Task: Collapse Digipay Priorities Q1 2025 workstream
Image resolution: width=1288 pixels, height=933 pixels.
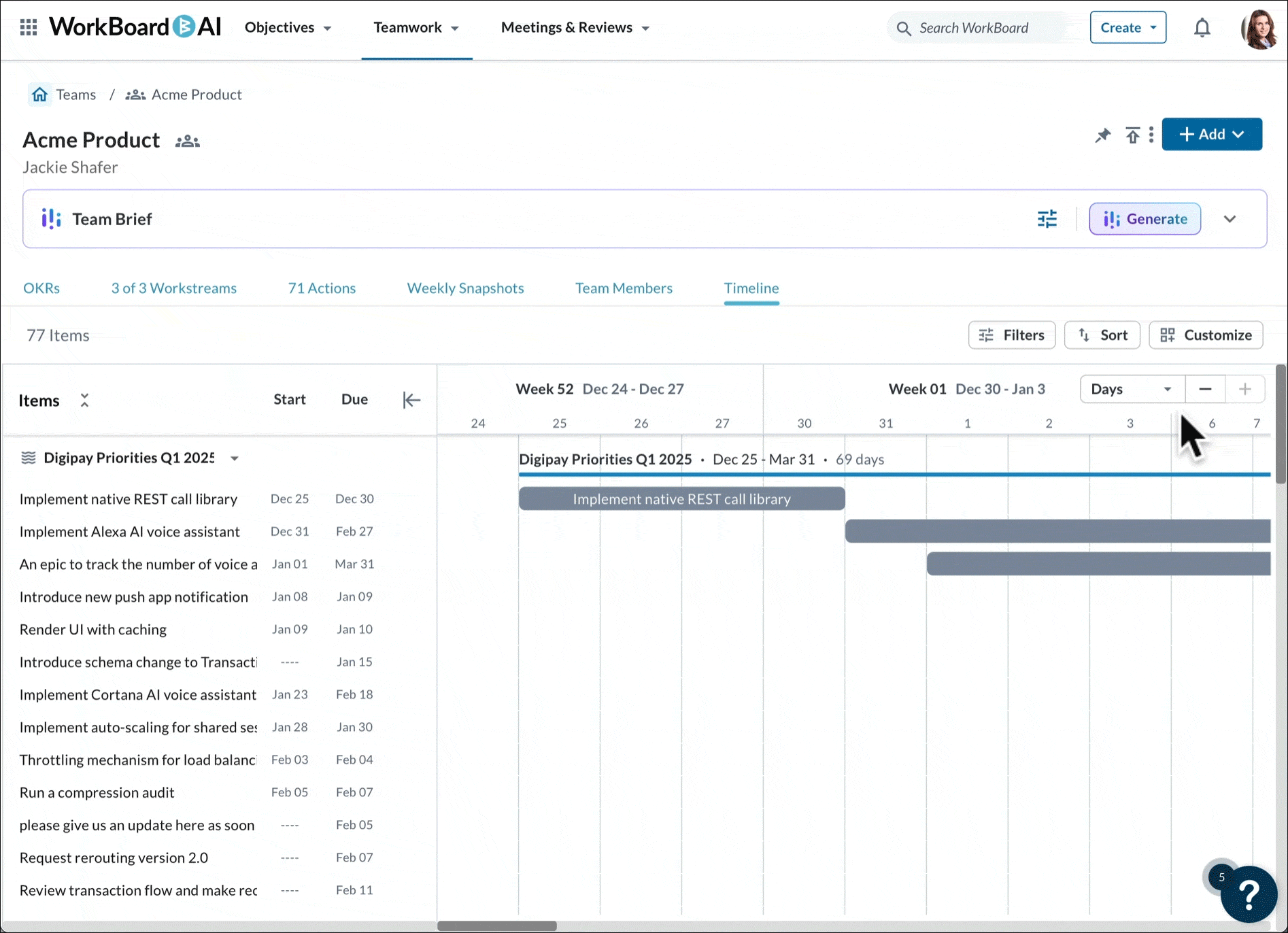Action: click(x=235, y=458)
